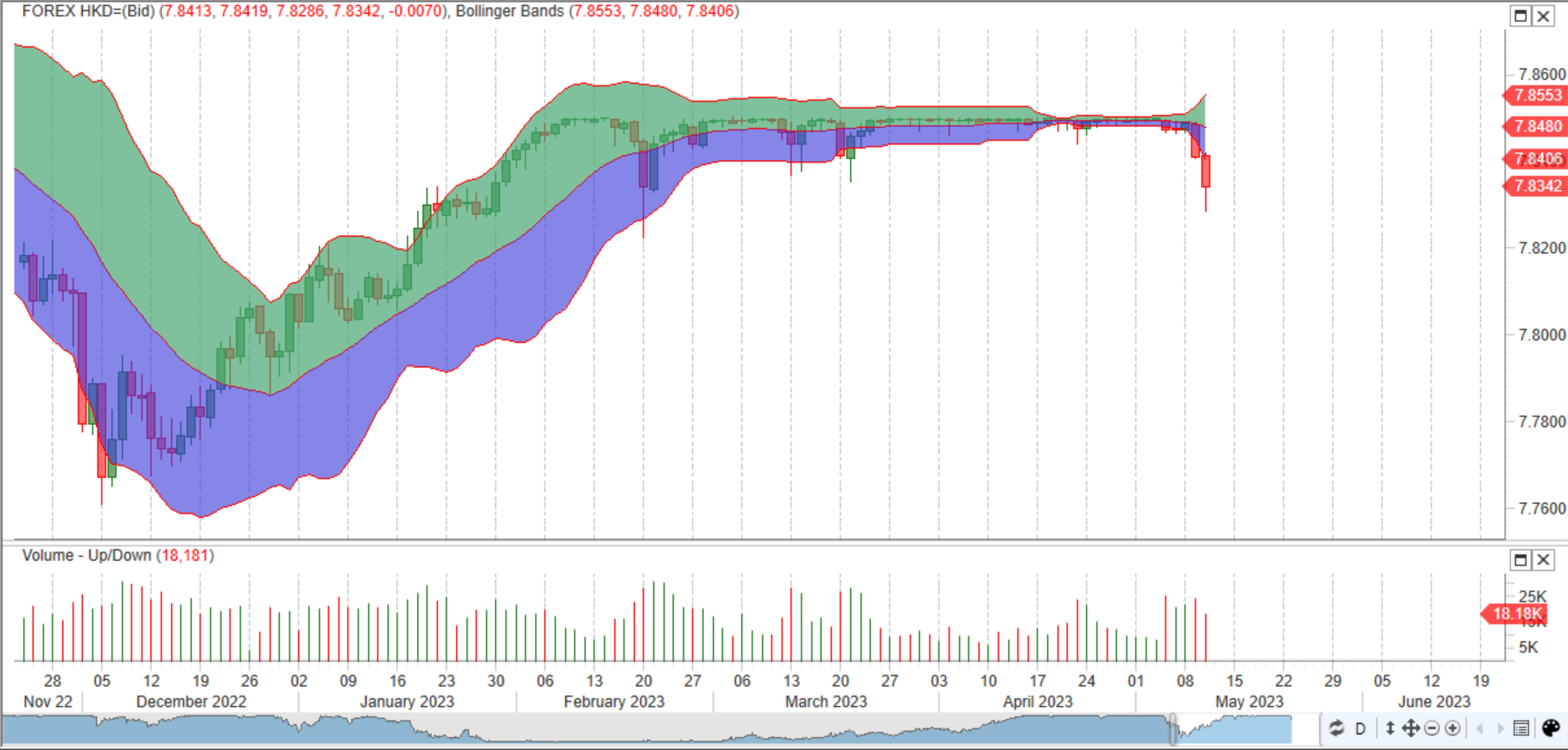The width and height of the screenshot is (1568, 750).
Task: Select the vertical scale arrows tool
Action: [x=1390, y=728]
